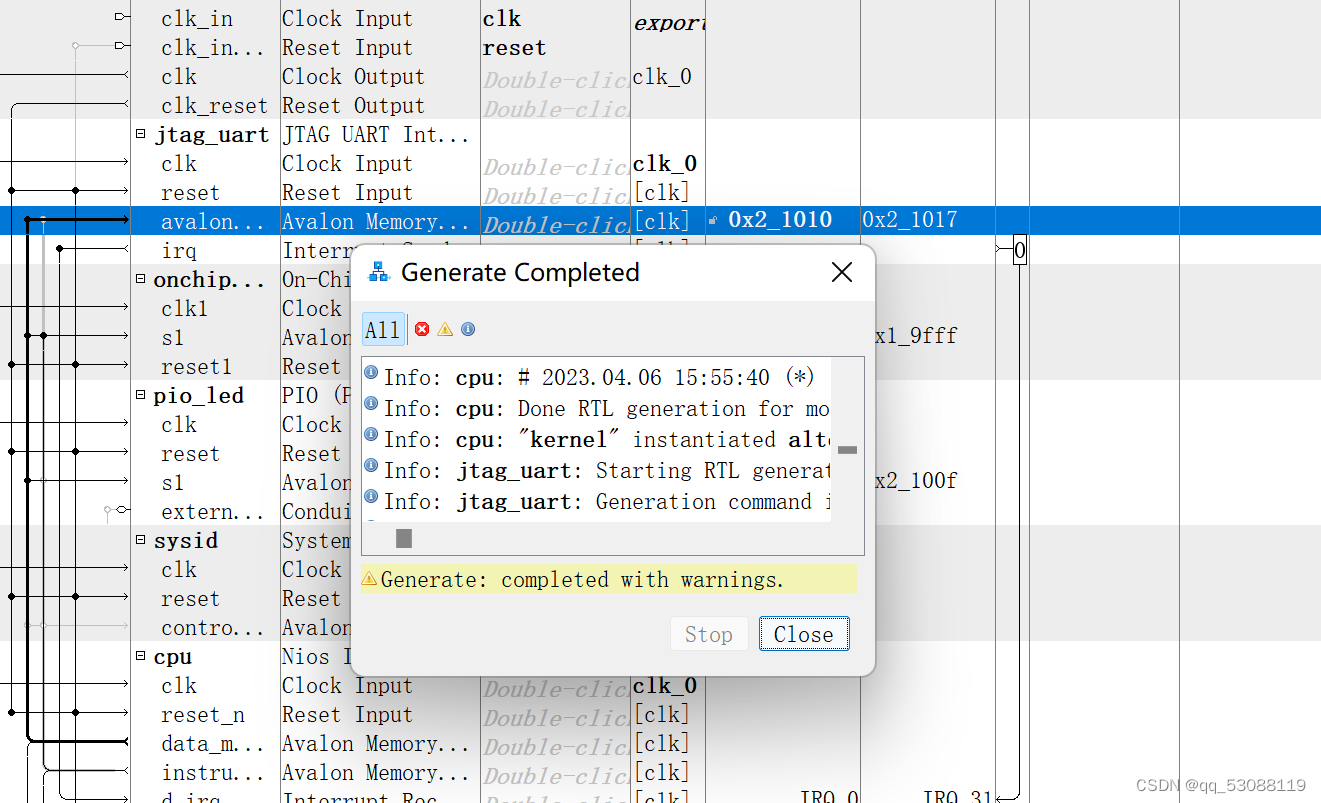Click bold clk_0 cell in jtag_uart clk row
The height and width of the screenshot is (803, 1321).
pos(665,164)
